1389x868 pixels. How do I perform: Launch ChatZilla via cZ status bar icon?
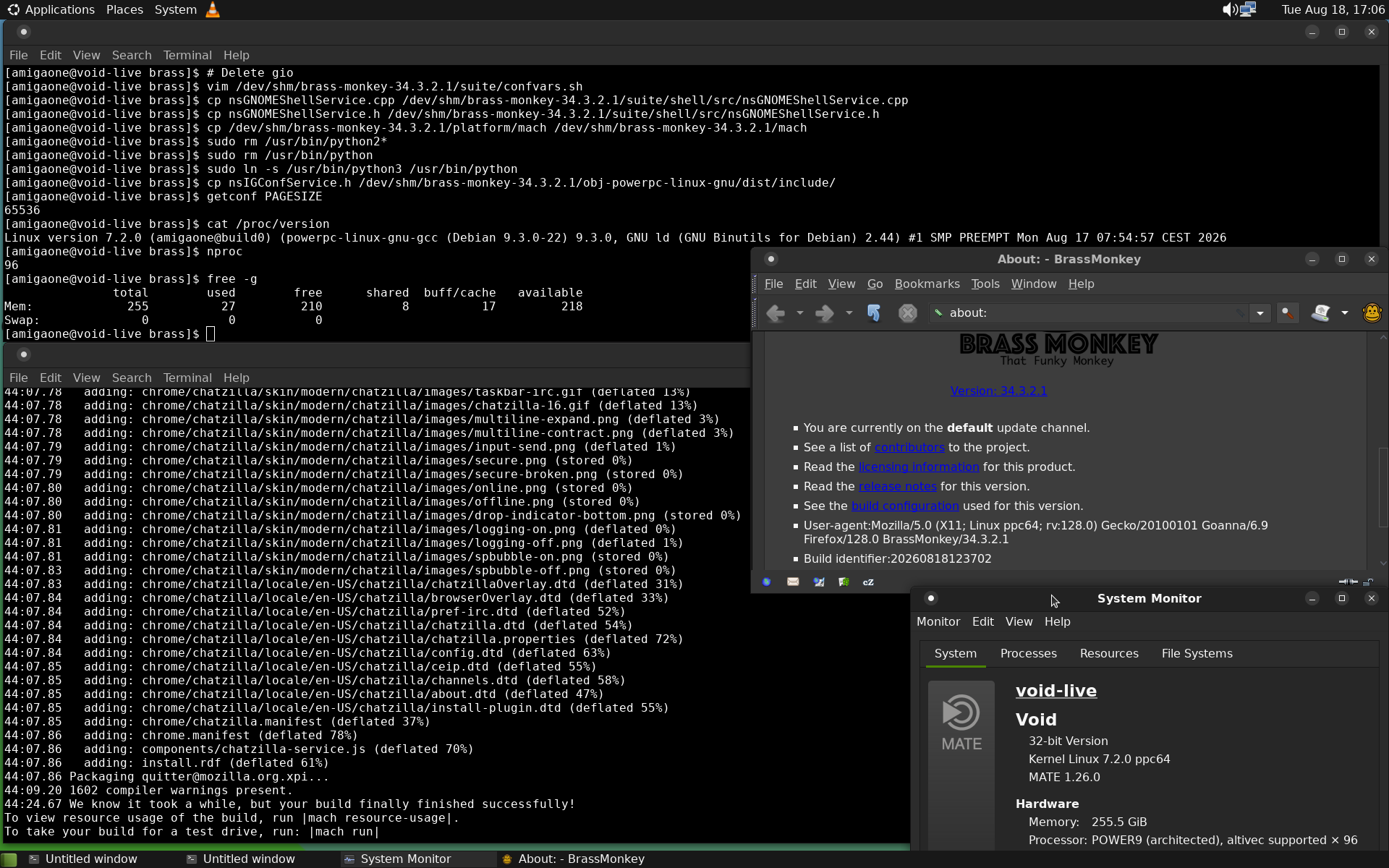click(x=868, y=582)
